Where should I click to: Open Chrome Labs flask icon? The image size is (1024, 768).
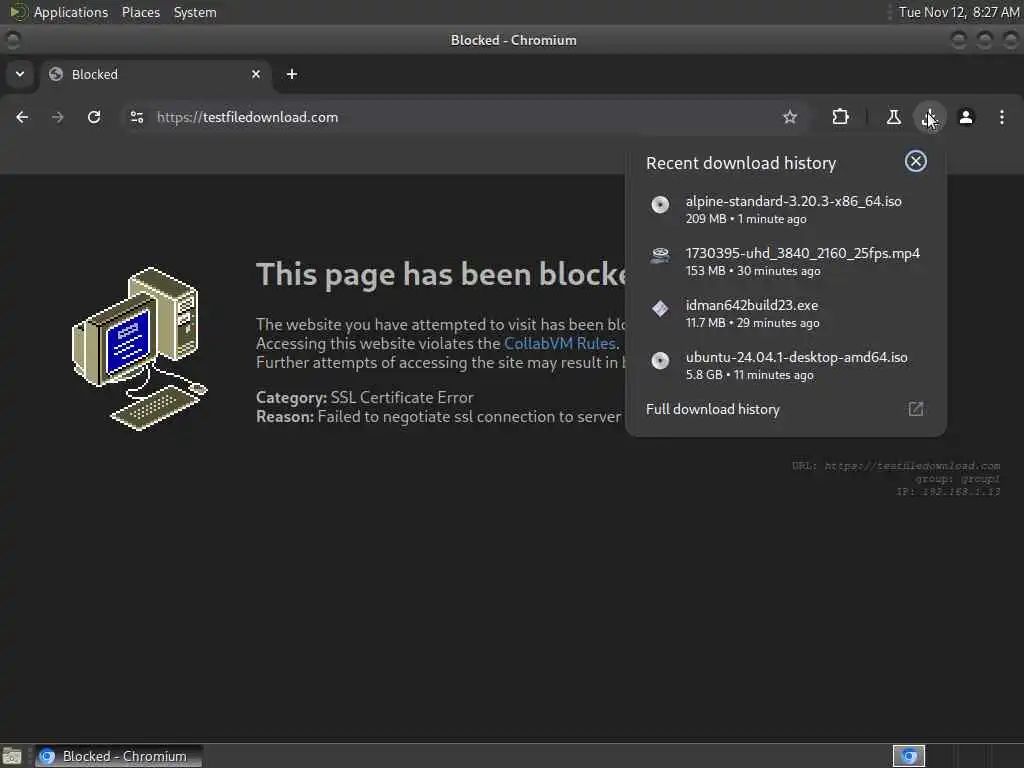(893, 117)
